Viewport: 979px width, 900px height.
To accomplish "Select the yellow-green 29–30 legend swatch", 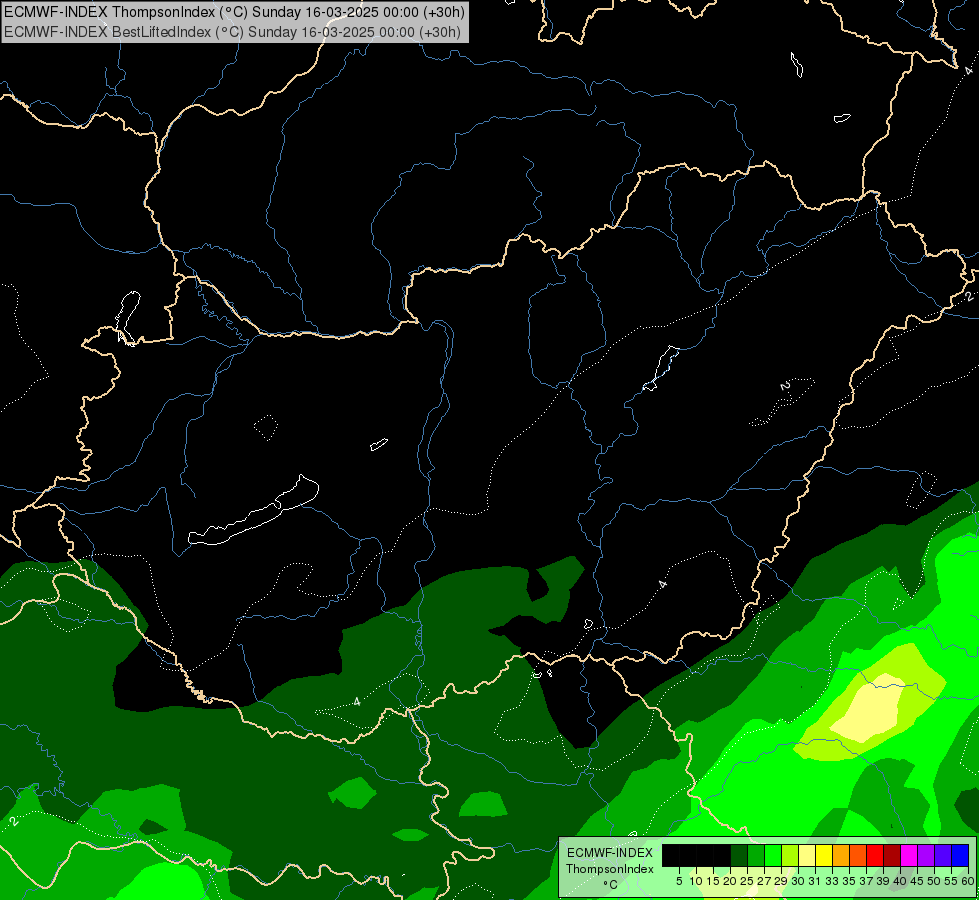I will tap(790, 855).
